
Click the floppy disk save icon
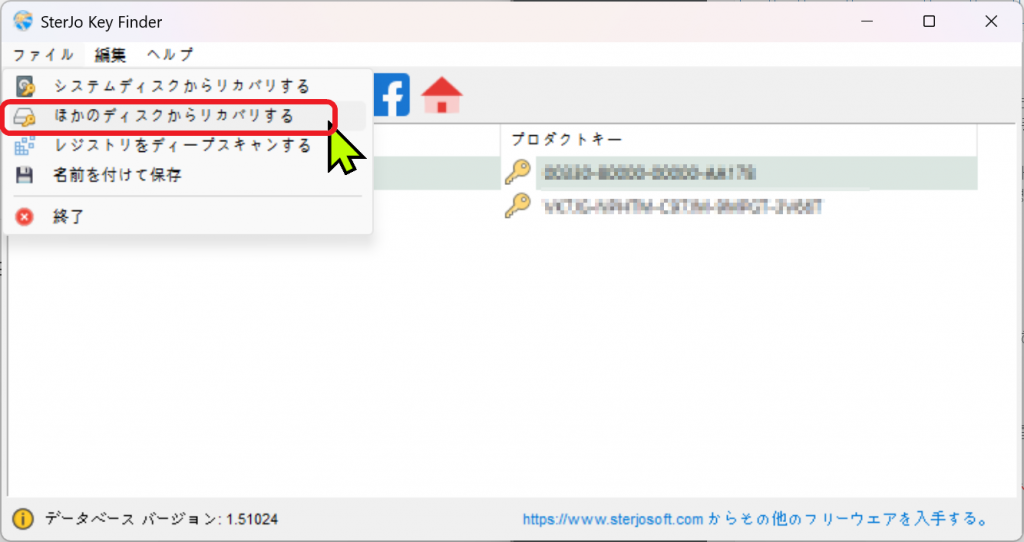(25, 175)
